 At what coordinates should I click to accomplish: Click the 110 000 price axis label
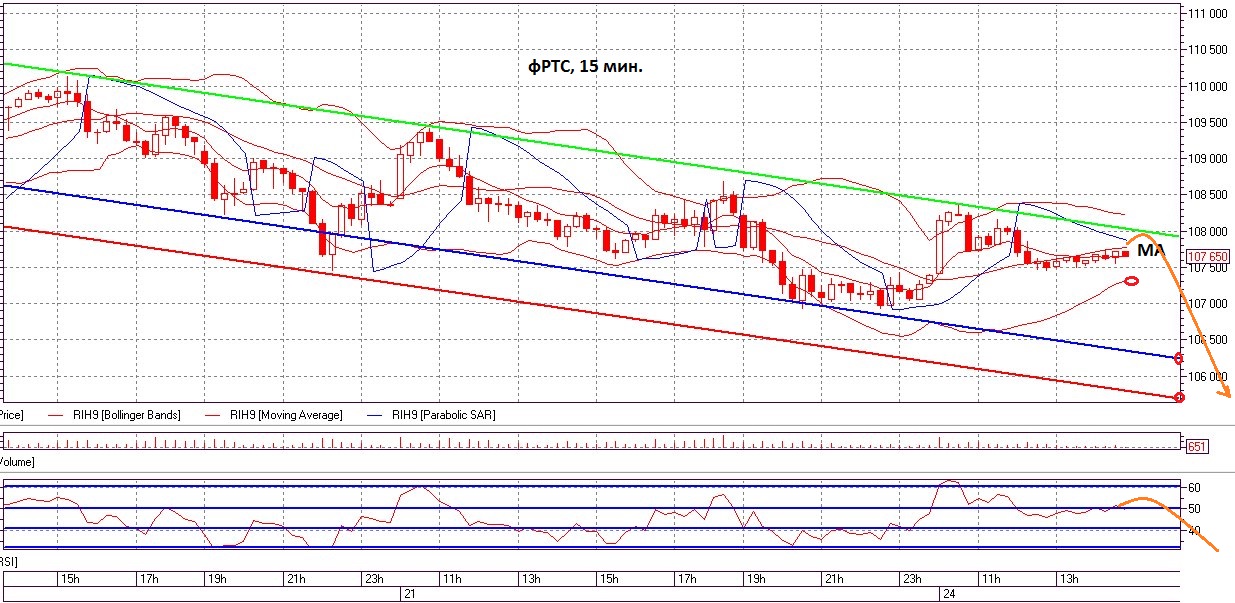tap(1207, 86)
